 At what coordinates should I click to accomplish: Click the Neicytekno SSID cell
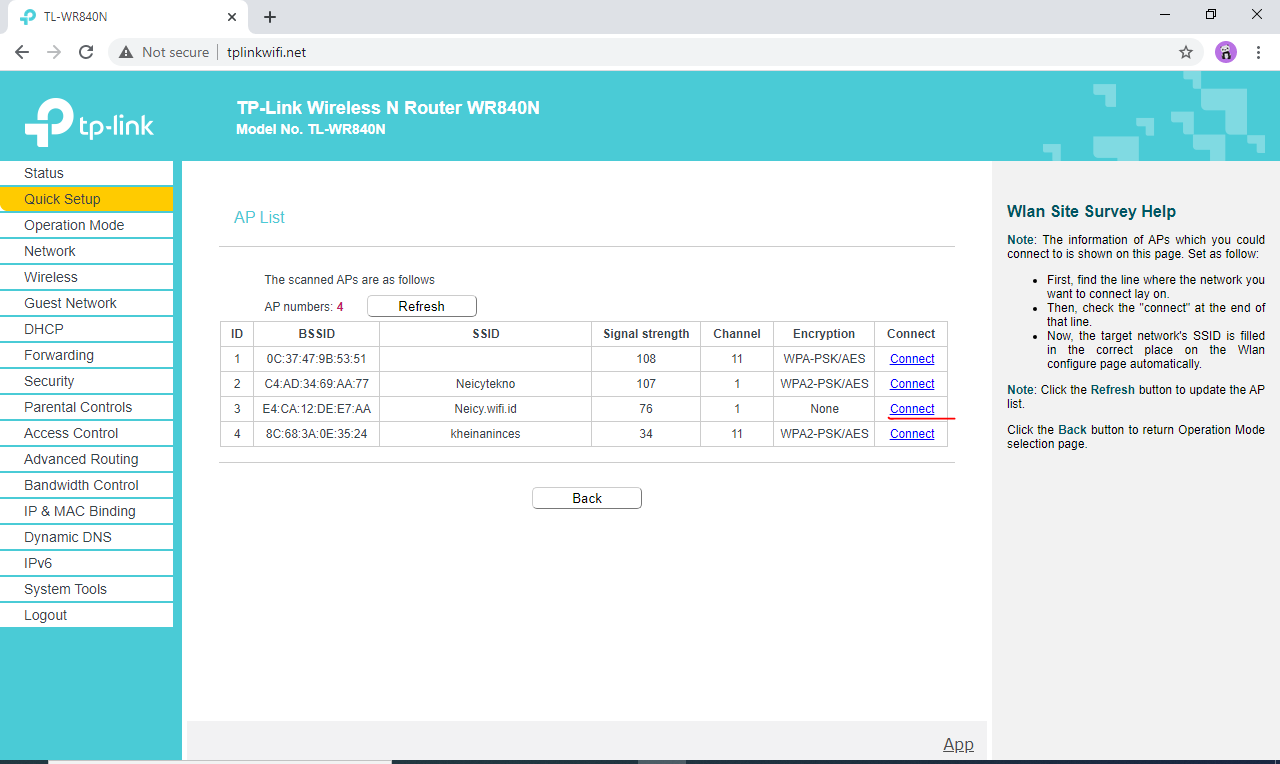pyautogui.click(x=486, y=384)
